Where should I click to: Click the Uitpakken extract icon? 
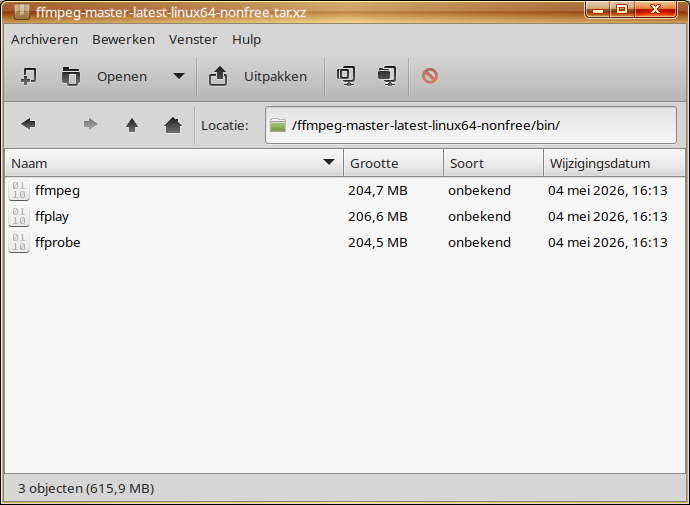(218, 76)
